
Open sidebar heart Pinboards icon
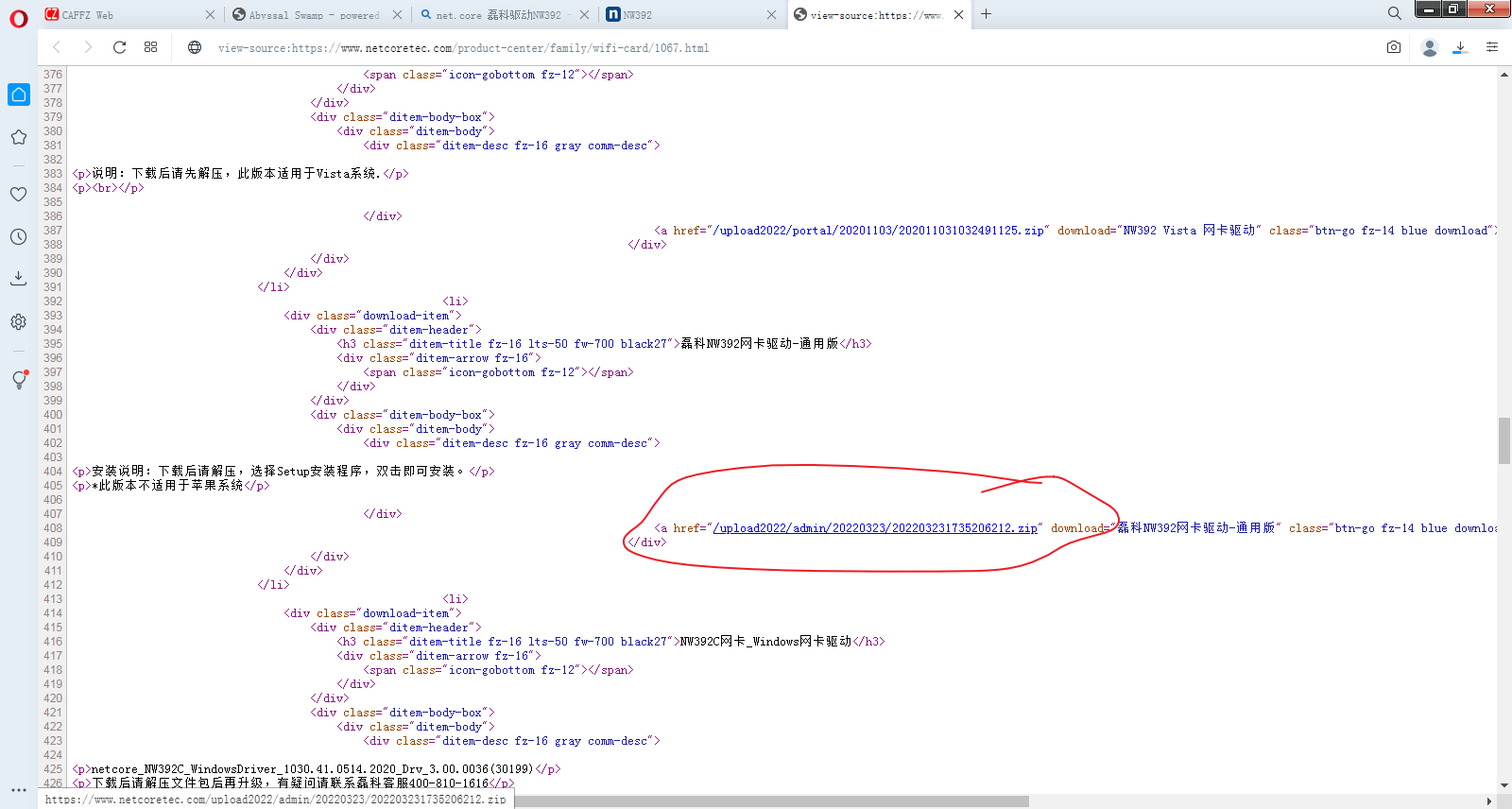click(x=19, y=194)
